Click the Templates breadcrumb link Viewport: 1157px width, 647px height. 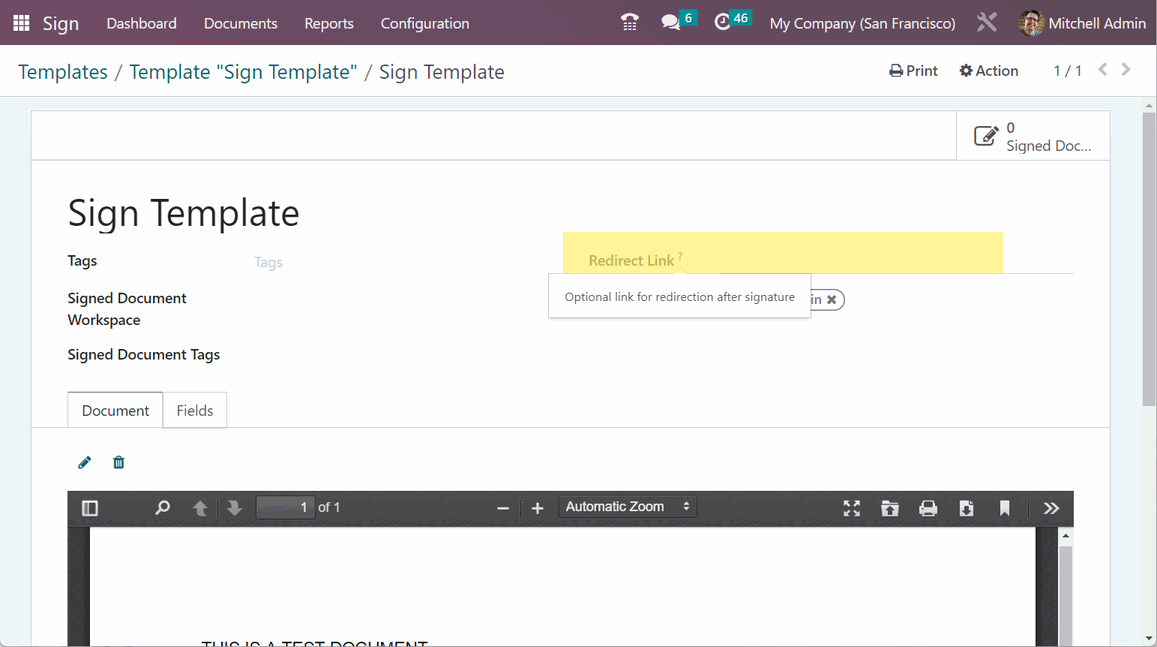click(x=63, y=72)
